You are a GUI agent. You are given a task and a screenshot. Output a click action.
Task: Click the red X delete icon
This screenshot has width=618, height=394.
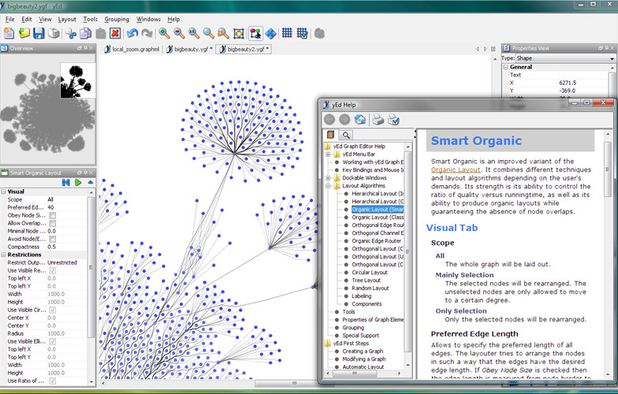click(115, 33)
